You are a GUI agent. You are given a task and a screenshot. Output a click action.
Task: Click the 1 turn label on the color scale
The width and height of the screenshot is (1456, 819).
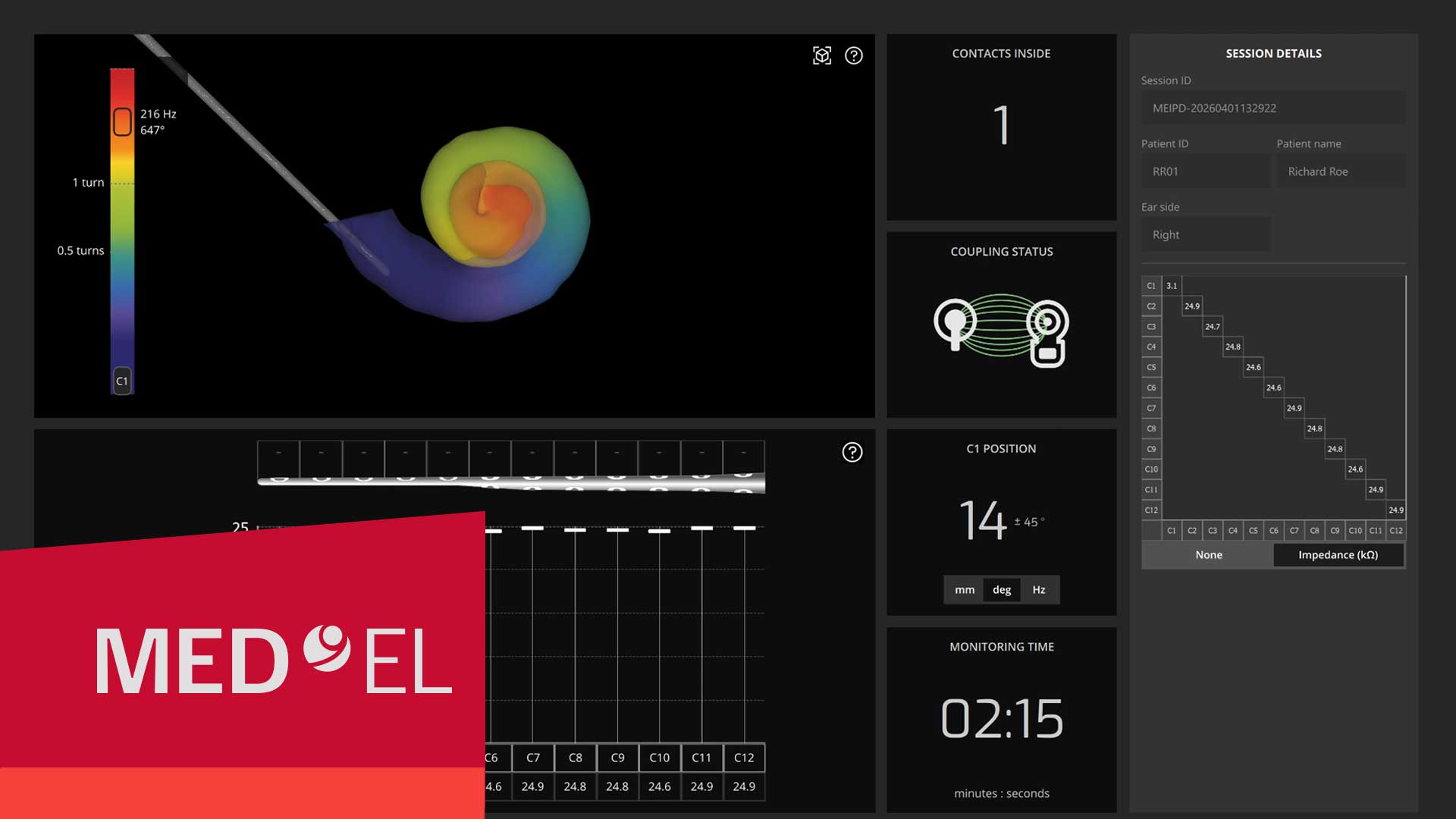click(x=88, y=183)
